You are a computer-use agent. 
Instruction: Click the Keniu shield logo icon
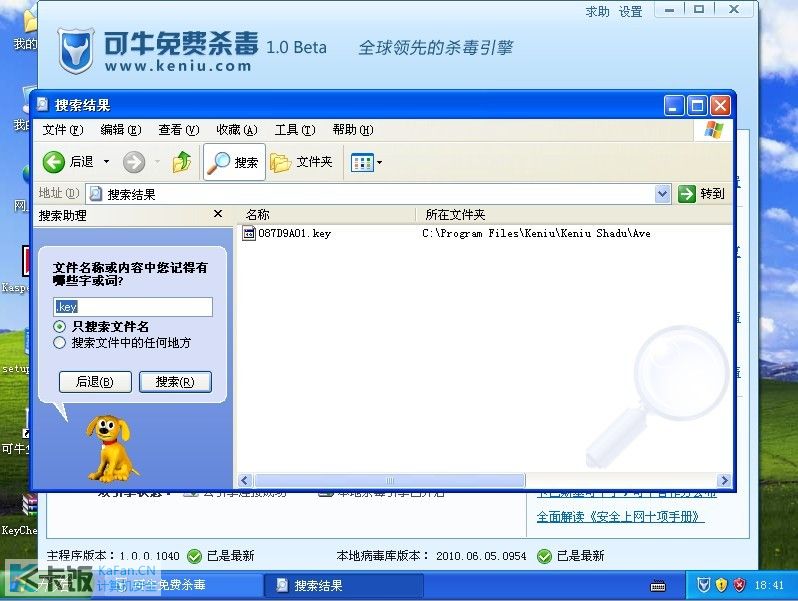(x=76, y=51)
